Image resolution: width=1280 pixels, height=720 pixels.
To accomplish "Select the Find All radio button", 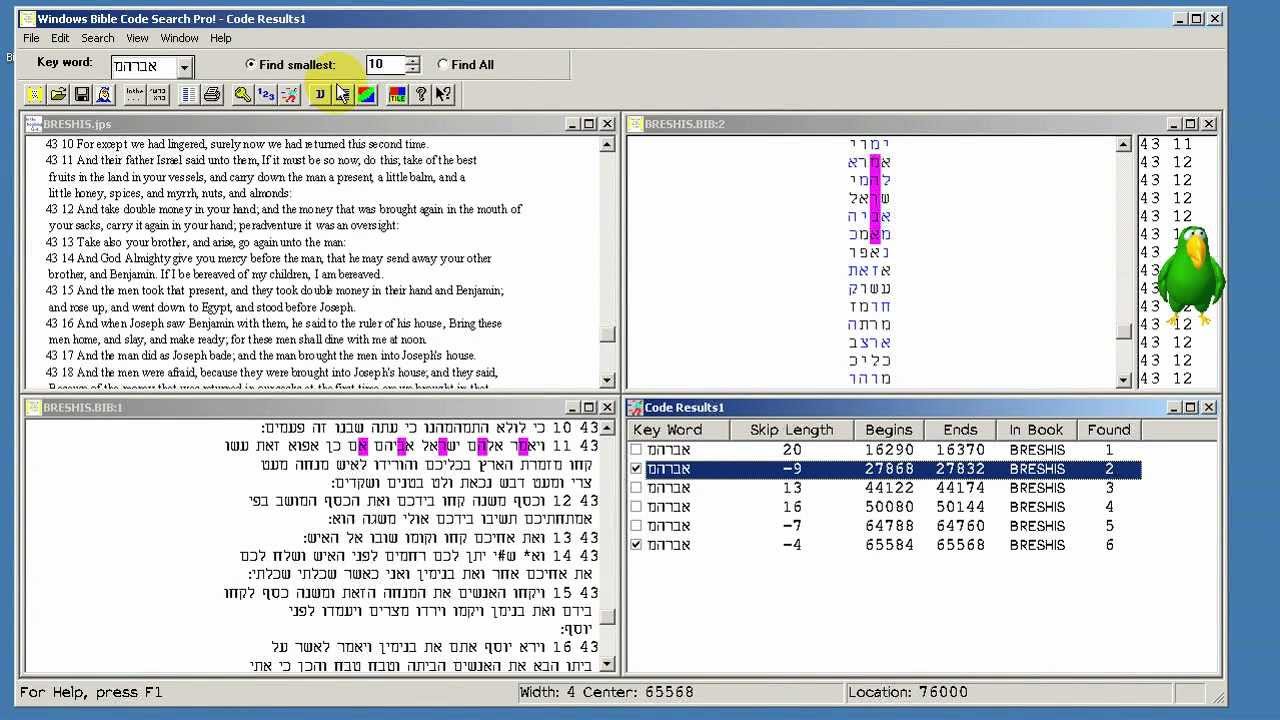I will pyautogui.click(x=443, y=64).
